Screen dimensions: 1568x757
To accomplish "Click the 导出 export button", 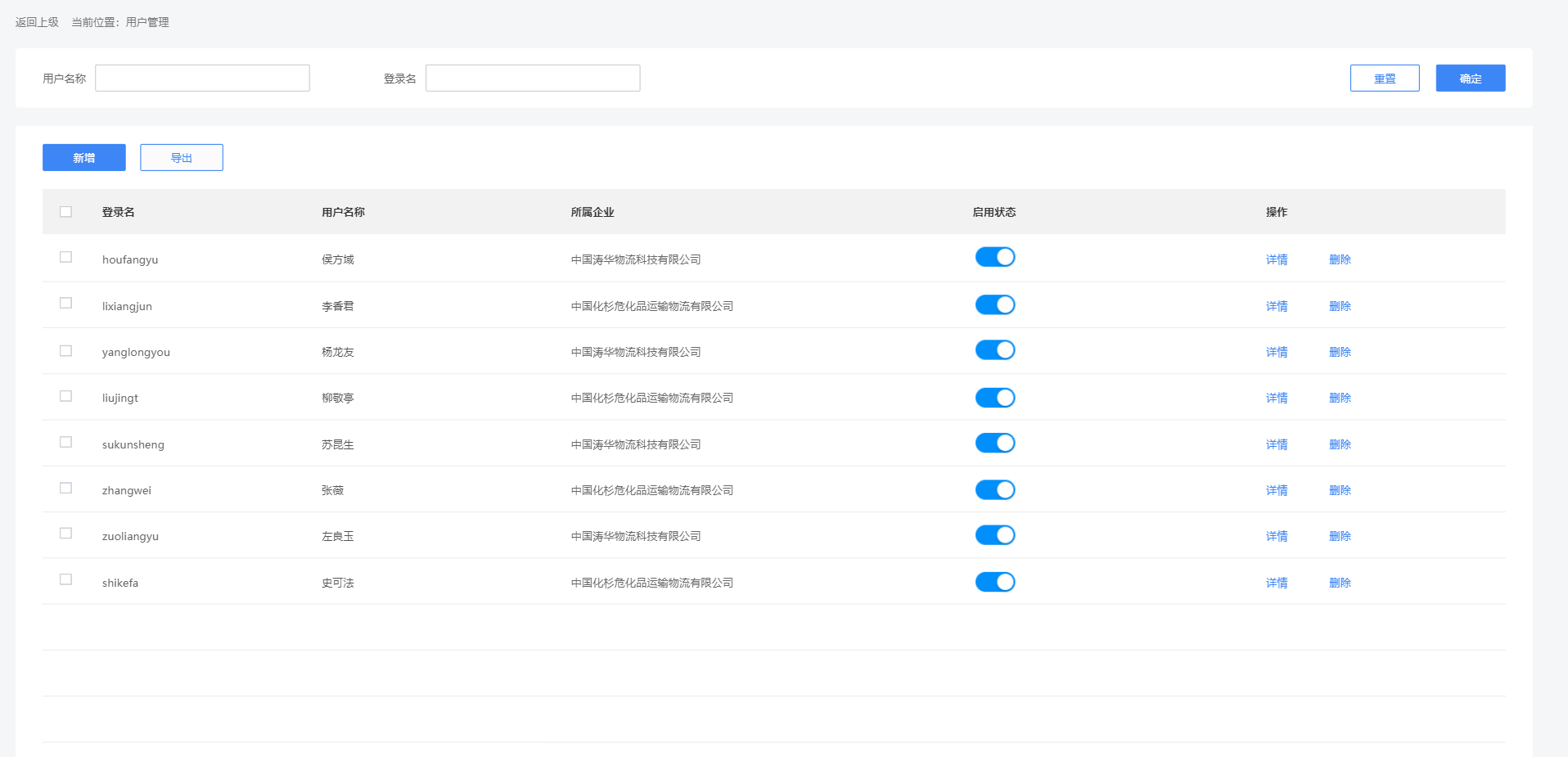I will (x=182, y=158).
